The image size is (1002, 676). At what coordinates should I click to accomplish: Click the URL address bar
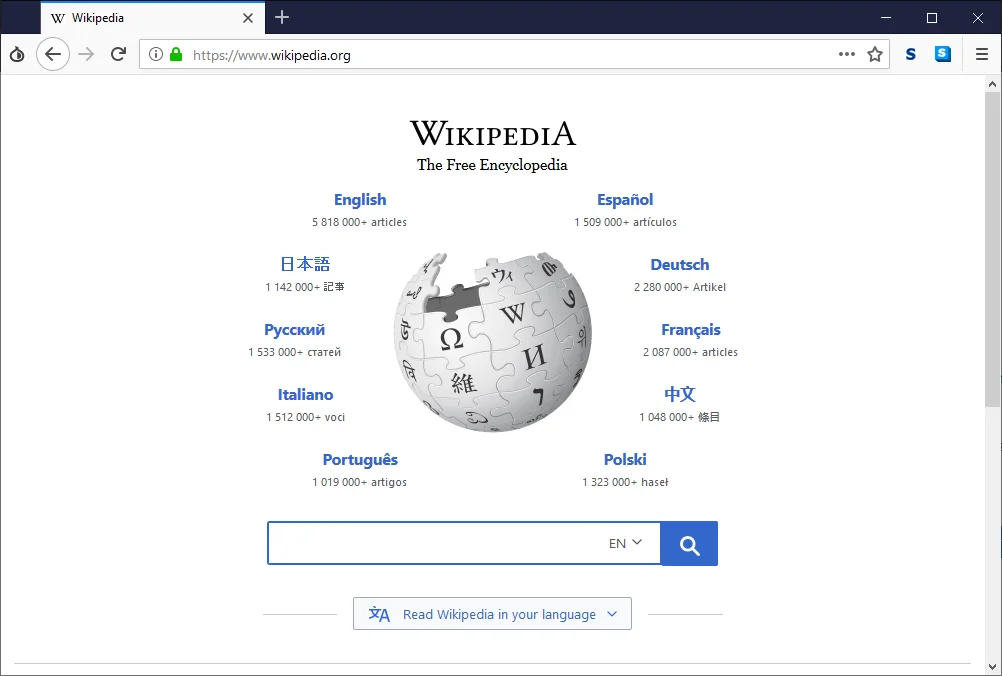(x=500, y=55)
